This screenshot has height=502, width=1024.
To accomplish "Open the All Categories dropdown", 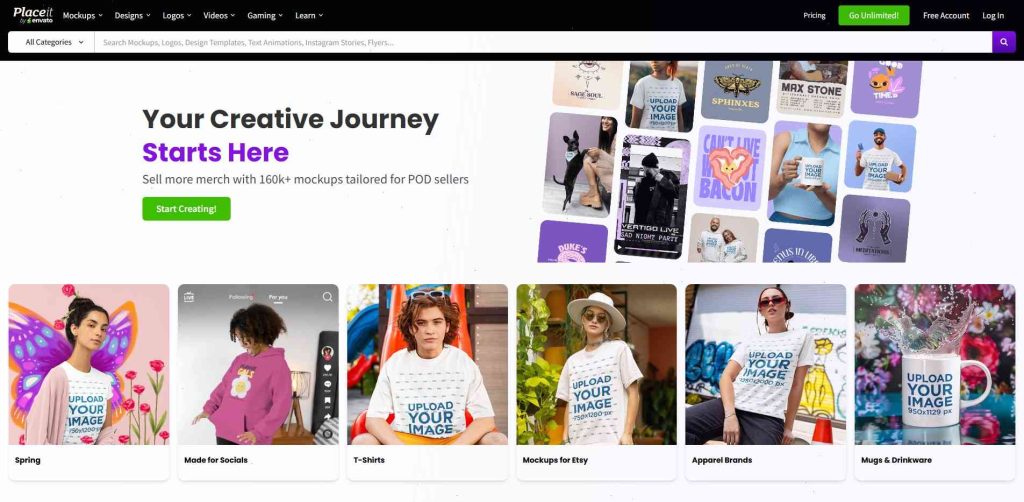I will (52, 42).
